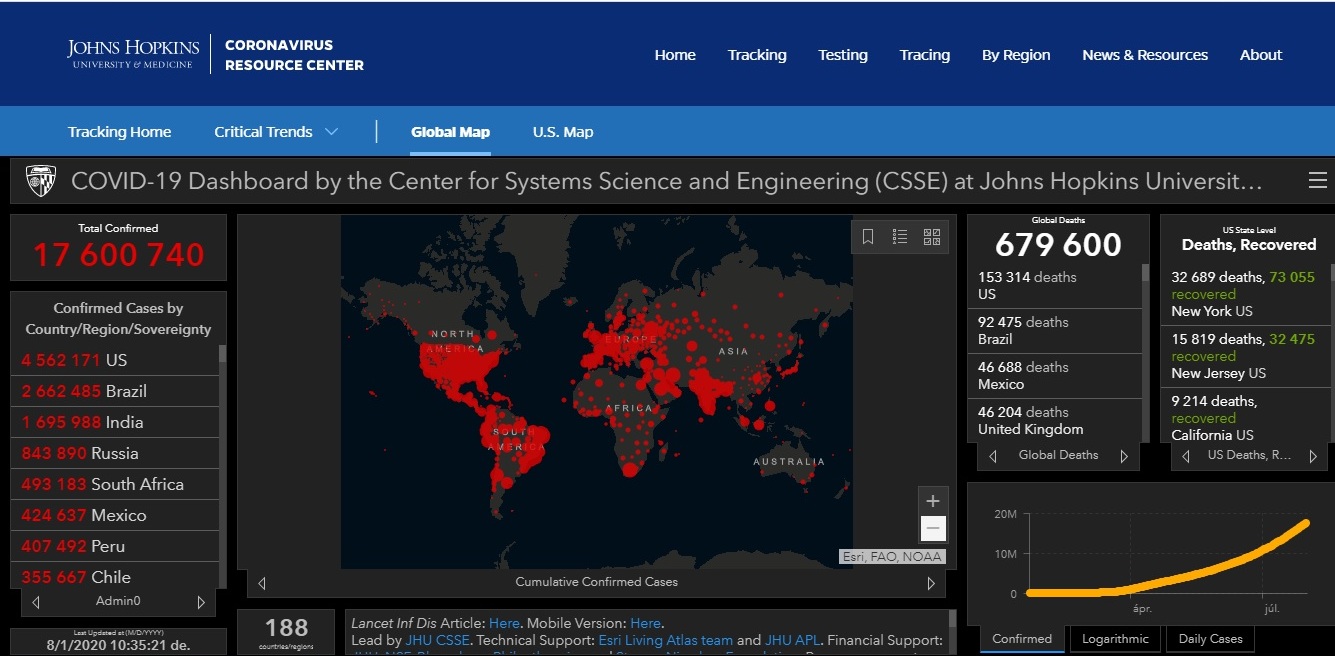The width and height of the screenshot is (1335, 656).
Task: Click left arrow beside Global Deaths label
Action: point(993,456)
